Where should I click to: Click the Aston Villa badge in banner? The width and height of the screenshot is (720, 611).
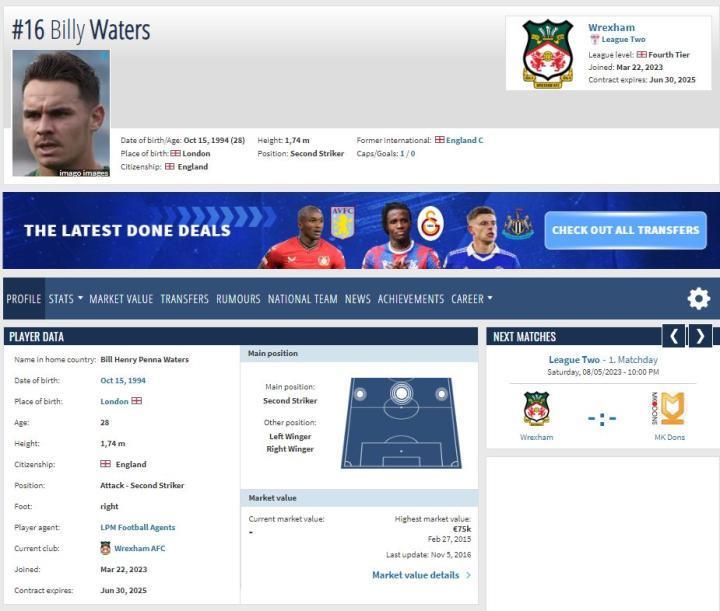click(343, 223)
